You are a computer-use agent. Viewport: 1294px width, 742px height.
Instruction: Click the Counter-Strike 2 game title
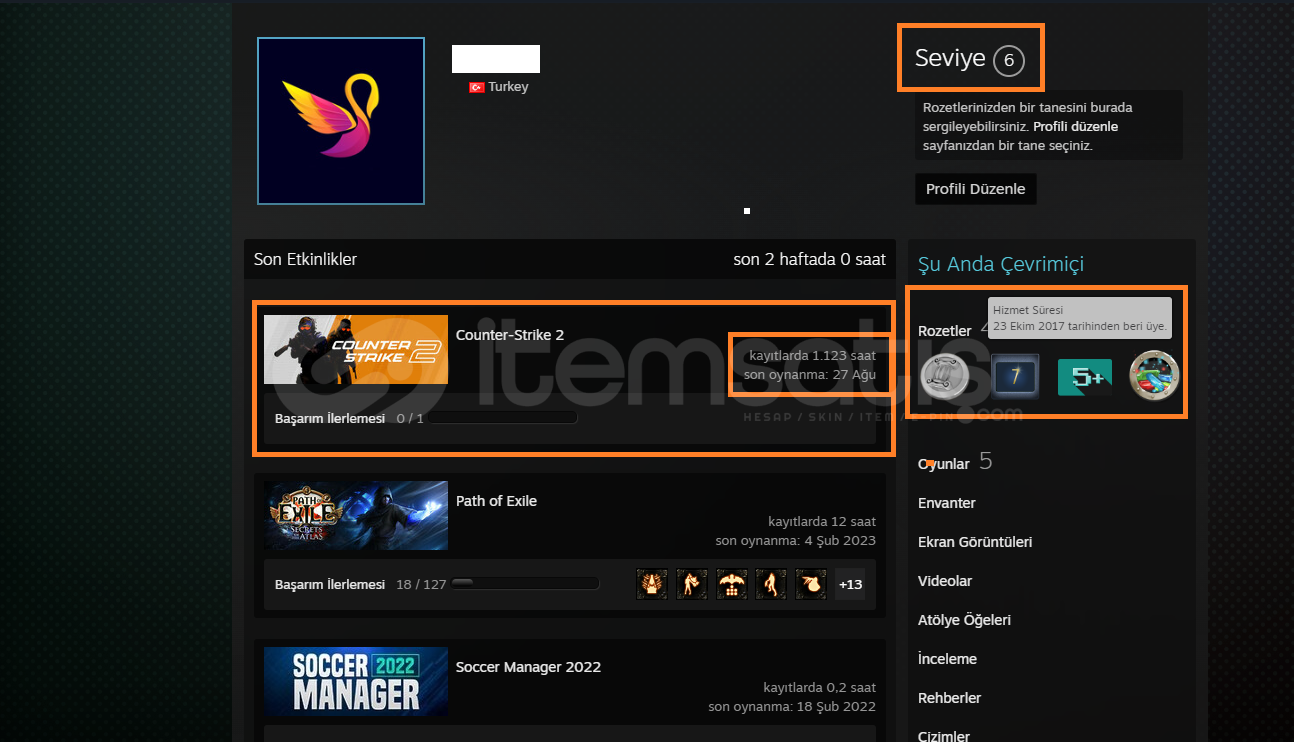tap(510, 335)
